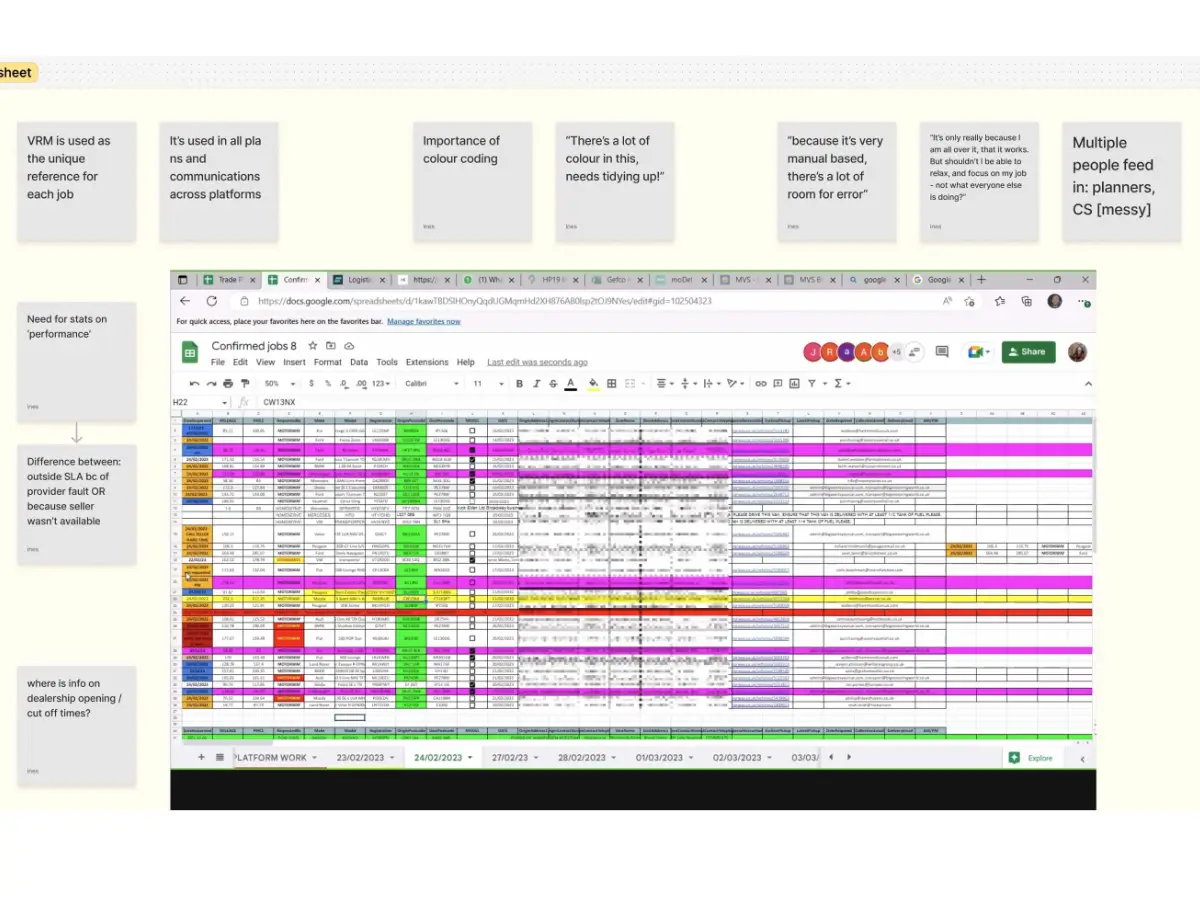Open the 50% zoom dropdown
This screenshot has height=900, width=1200.
(x=281, y=383)
